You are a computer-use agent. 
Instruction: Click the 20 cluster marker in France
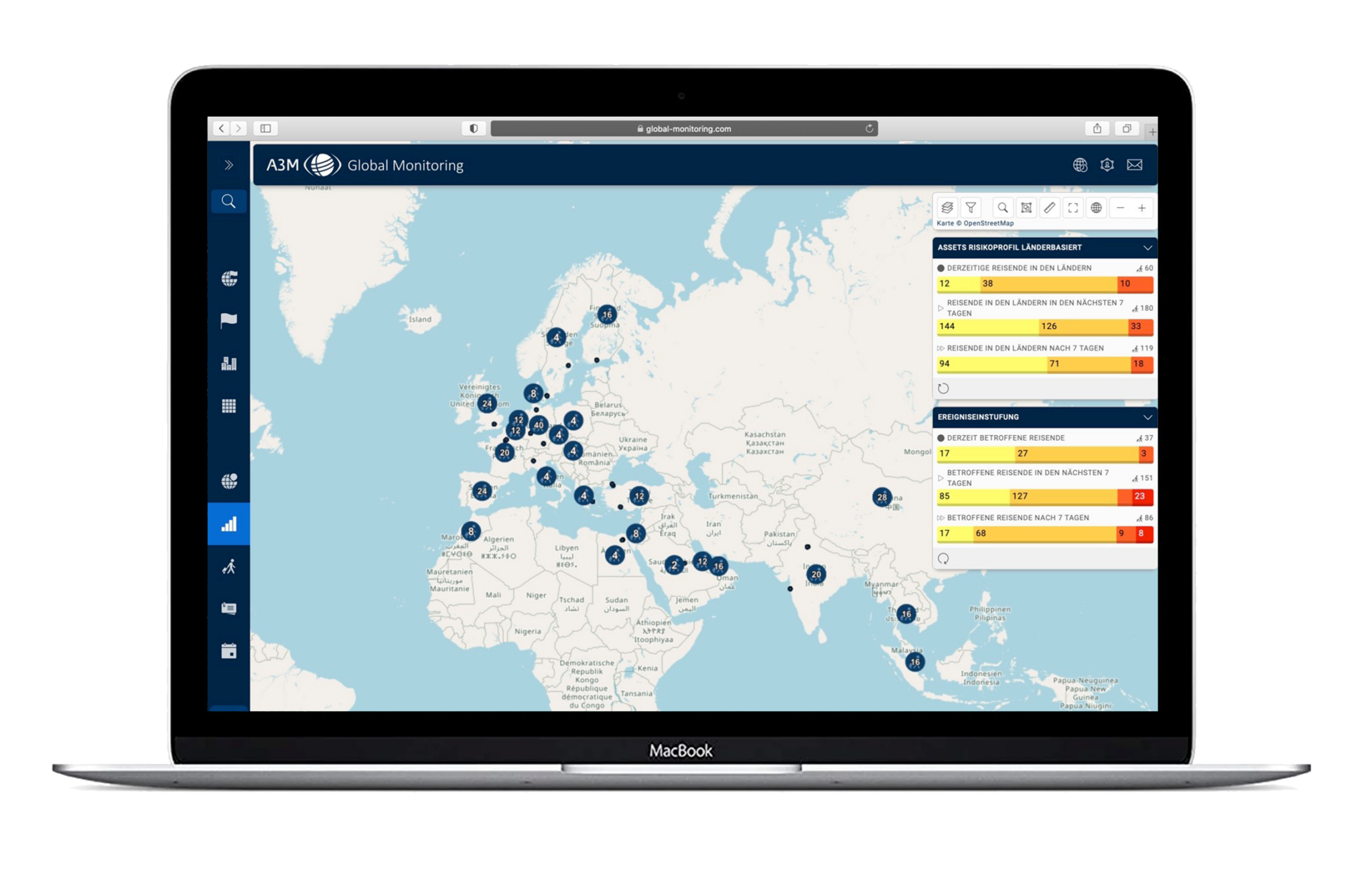(504, 452)
